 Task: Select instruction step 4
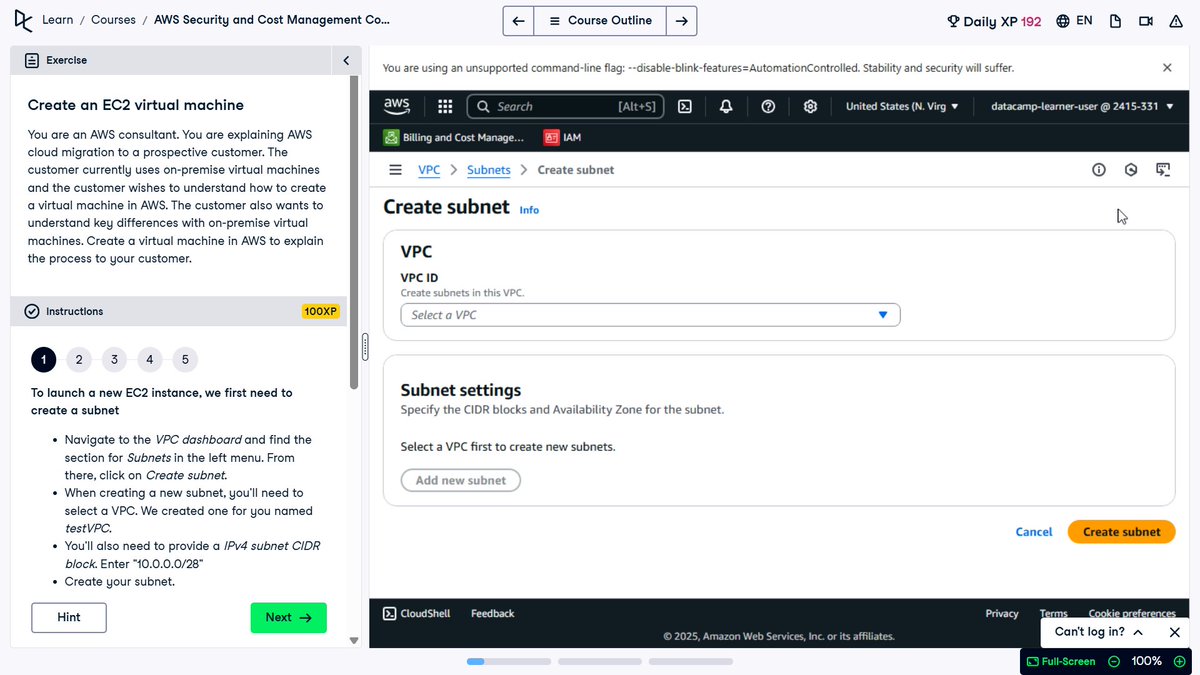coord(149,360)
